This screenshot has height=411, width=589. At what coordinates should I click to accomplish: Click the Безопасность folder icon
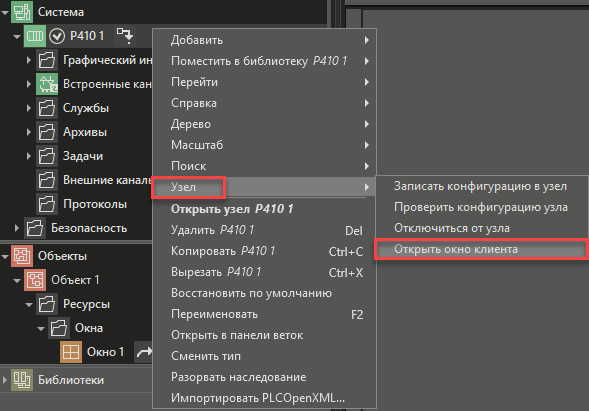click(35, 228)
